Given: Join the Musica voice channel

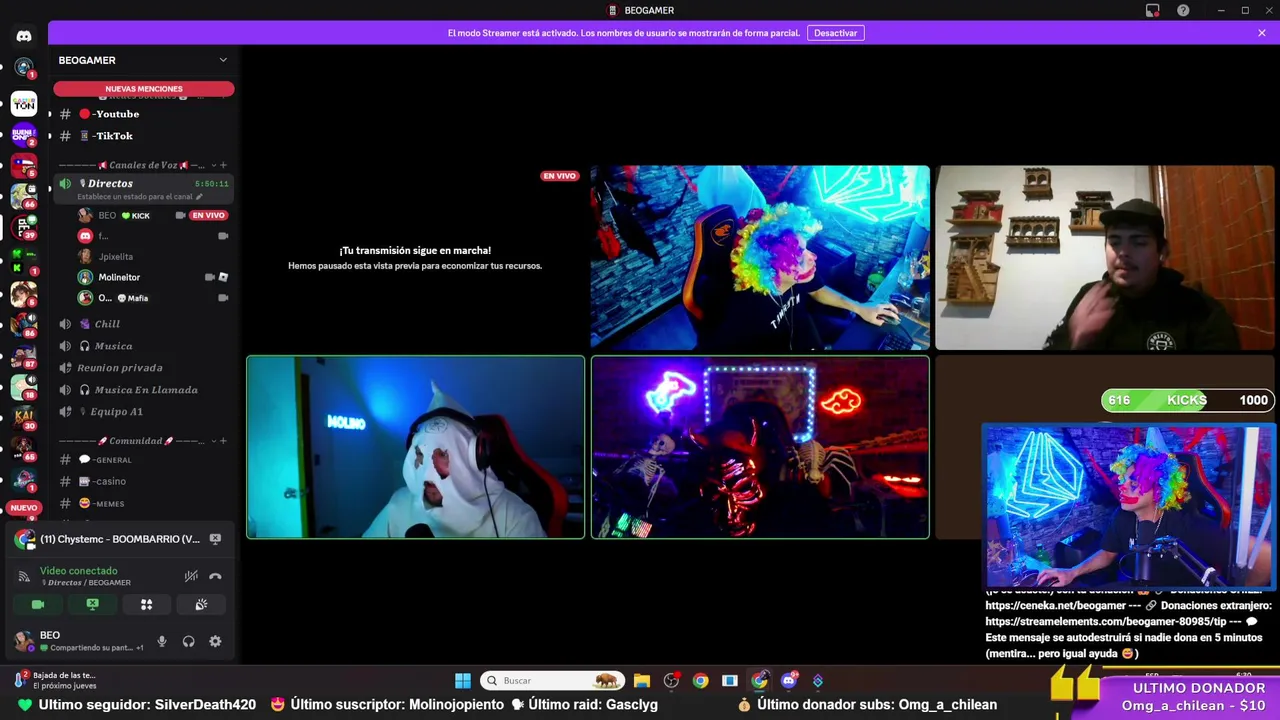Looking at the screenshot, I should pyautogui.click(x=144, y=346).
